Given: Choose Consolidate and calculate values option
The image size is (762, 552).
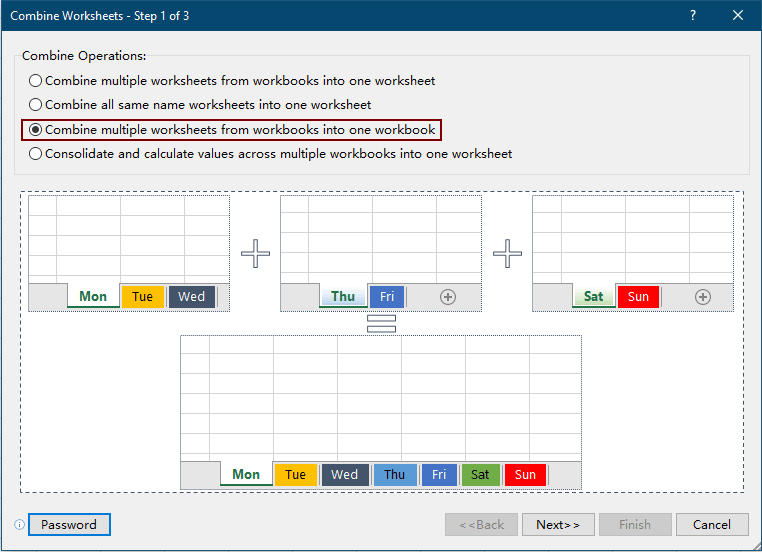Looking at the screenshot, I should coord(36,154).
